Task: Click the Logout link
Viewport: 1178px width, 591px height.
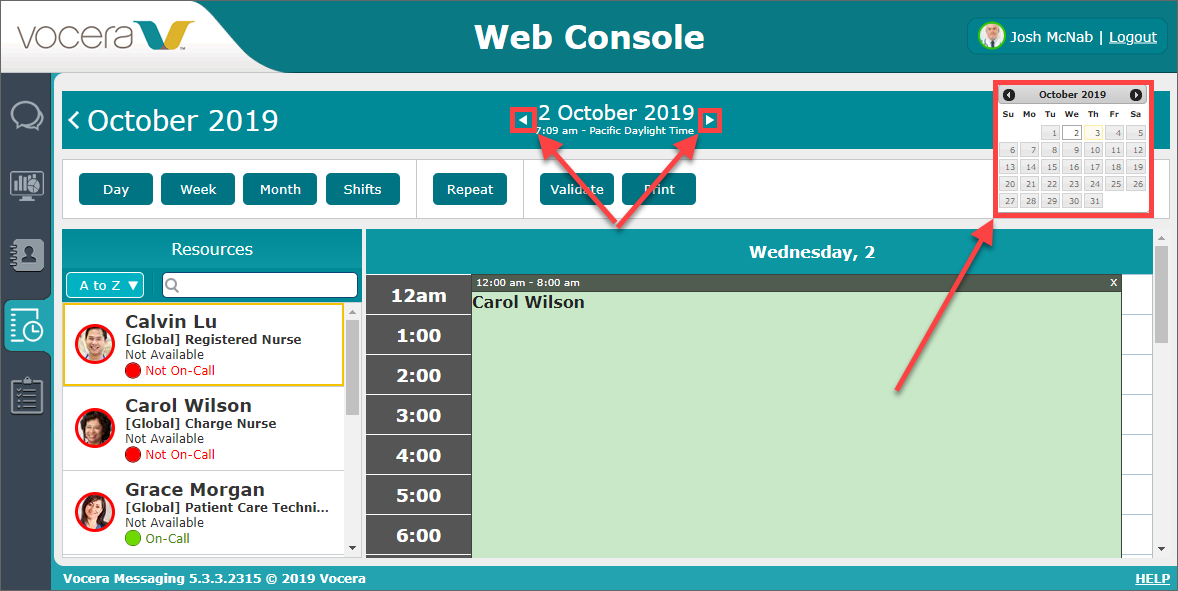Action: [x=1133, y=37]
